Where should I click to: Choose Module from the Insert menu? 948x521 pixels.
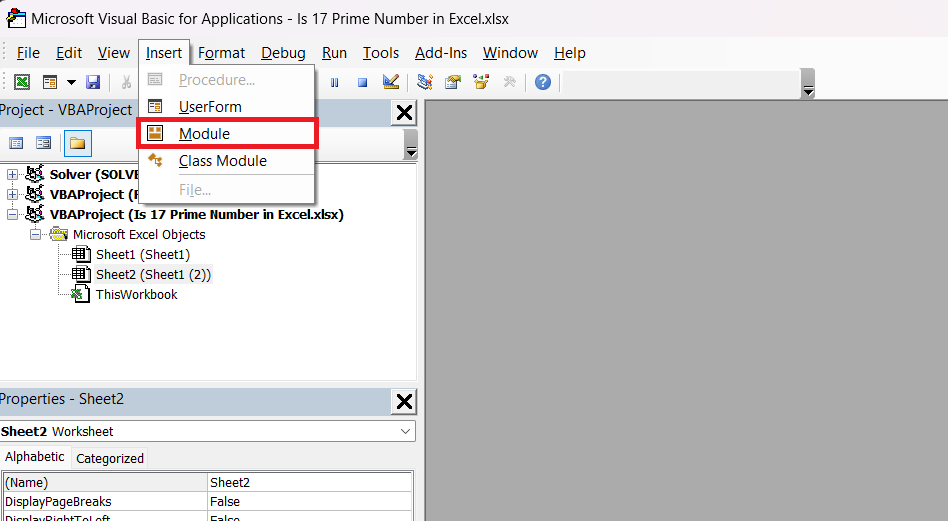click(x=227, y=134)
